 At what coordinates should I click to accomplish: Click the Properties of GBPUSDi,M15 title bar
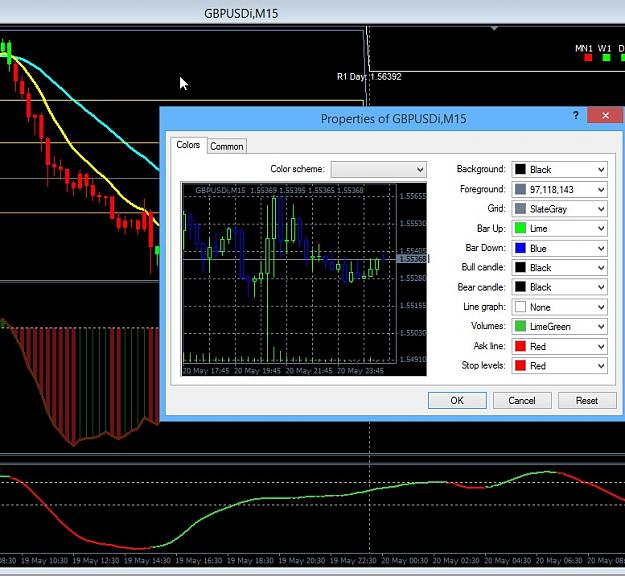point(393,119)
